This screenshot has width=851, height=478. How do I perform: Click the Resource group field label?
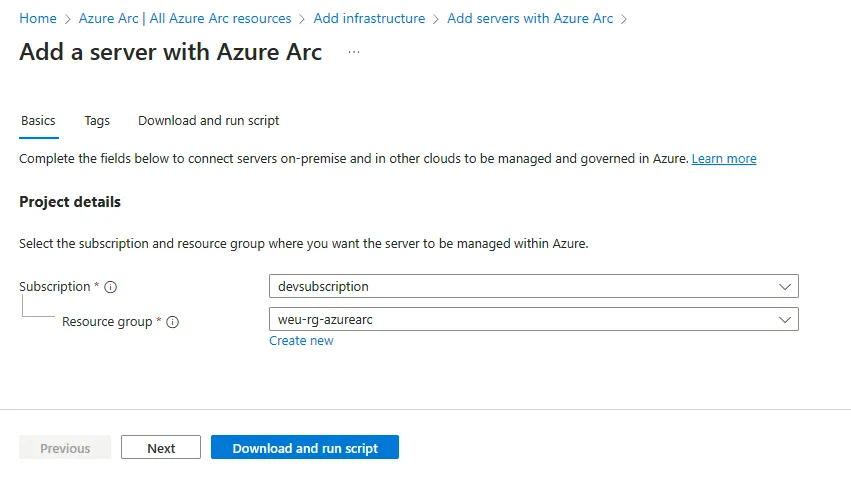pos(107,322)
